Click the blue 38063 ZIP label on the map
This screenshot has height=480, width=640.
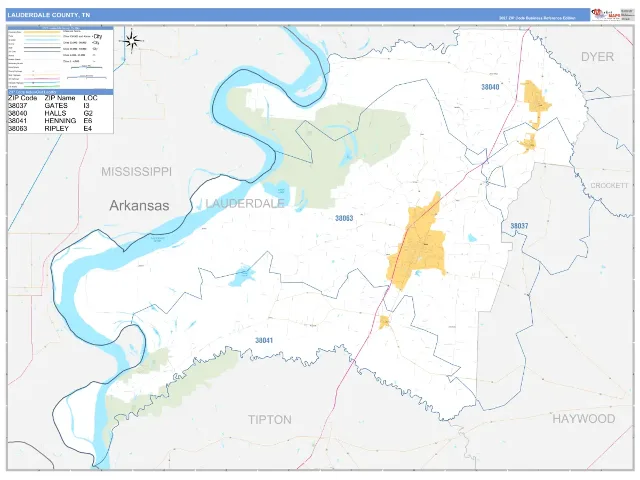point(344,218)
